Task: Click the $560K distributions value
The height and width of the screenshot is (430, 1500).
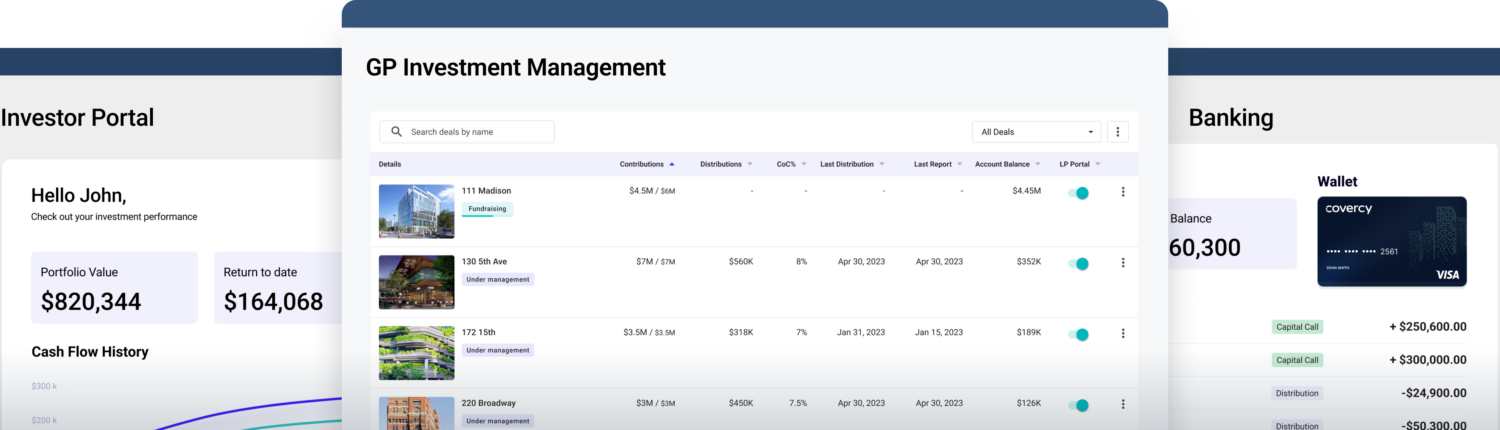Action: click(x=740, y=262)
